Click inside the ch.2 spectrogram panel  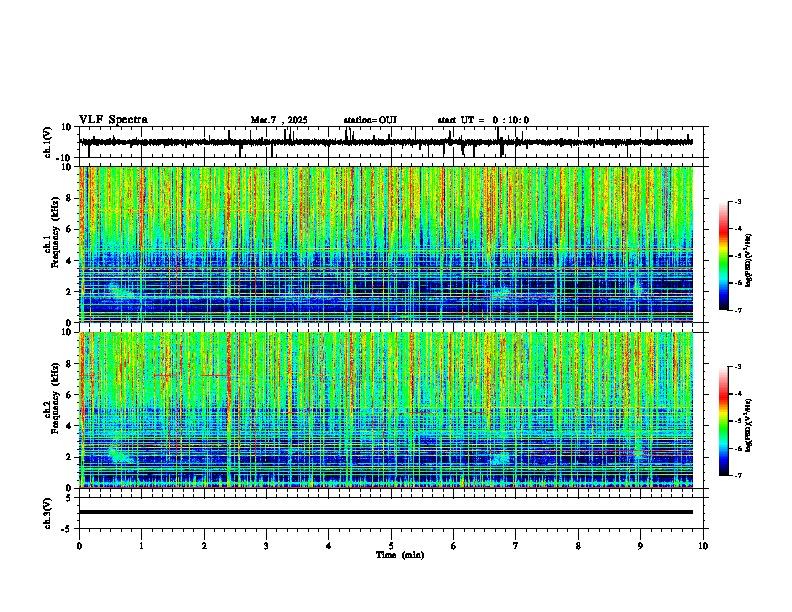pos(386,410)
